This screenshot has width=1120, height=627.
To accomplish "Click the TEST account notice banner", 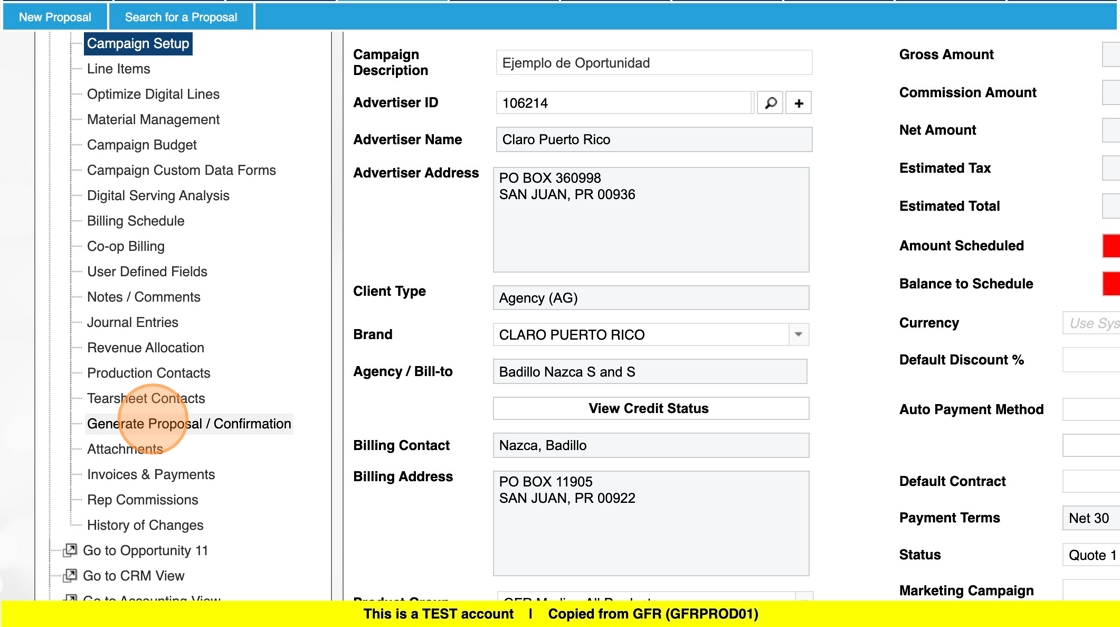I will click(560, 613).
